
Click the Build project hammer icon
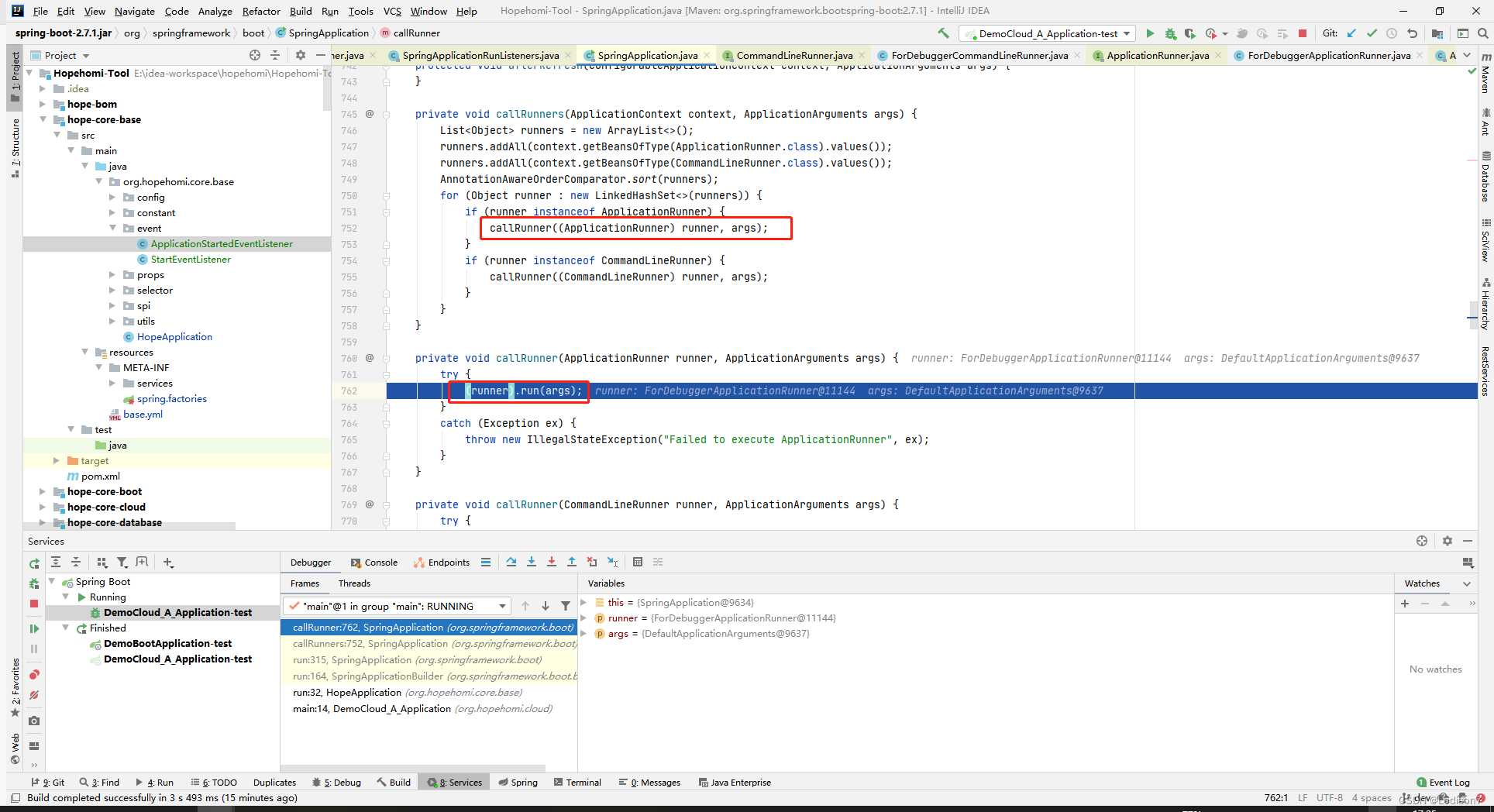943,33
